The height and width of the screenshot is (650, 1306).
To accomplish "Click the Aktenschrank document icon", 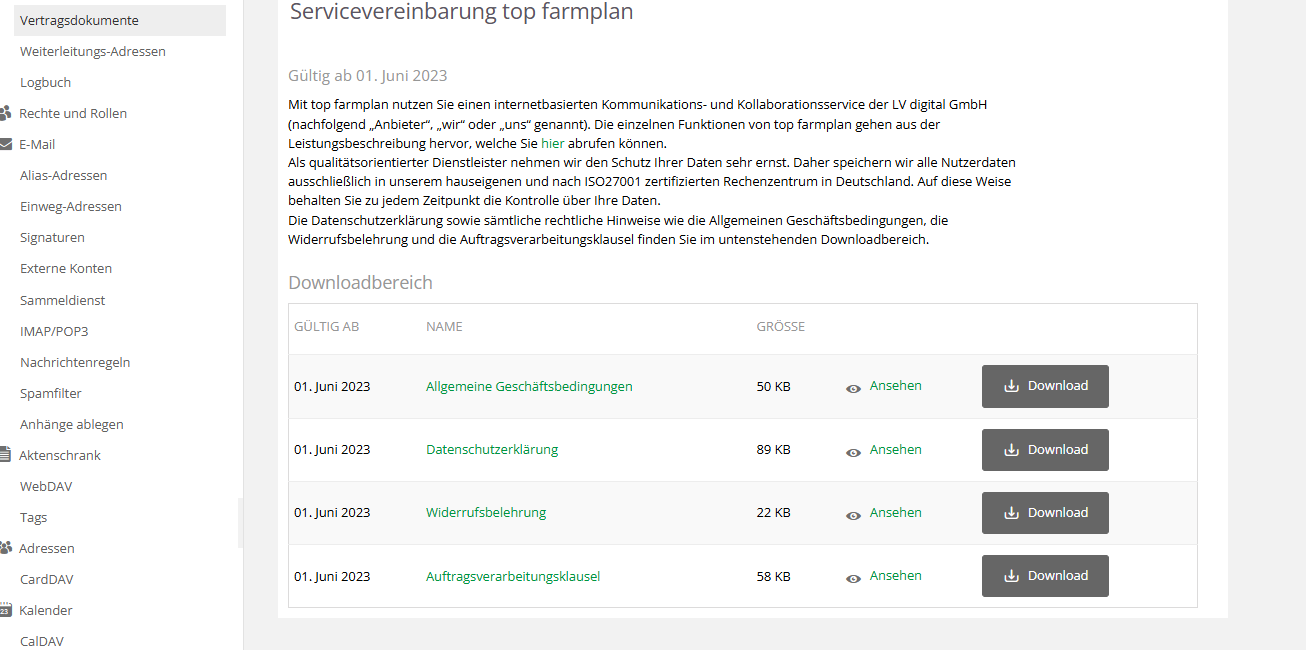I will point(6,455).
